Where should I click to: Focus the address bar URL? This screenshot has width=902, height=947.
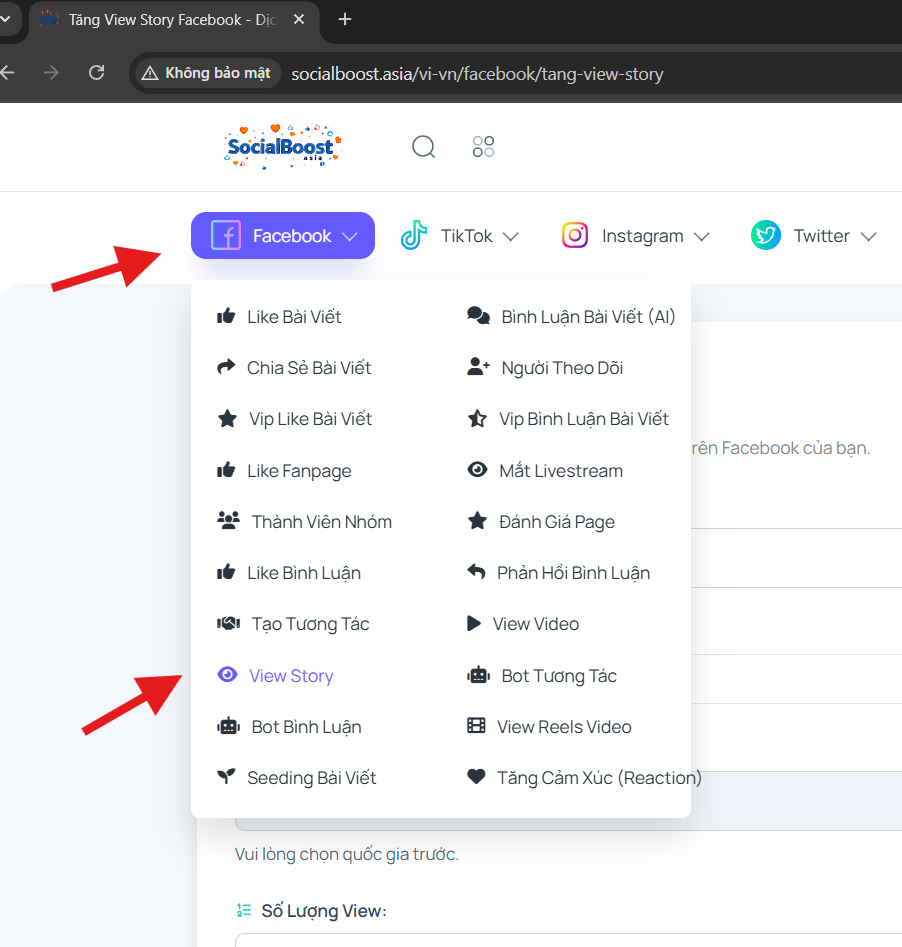pos(477,74)
